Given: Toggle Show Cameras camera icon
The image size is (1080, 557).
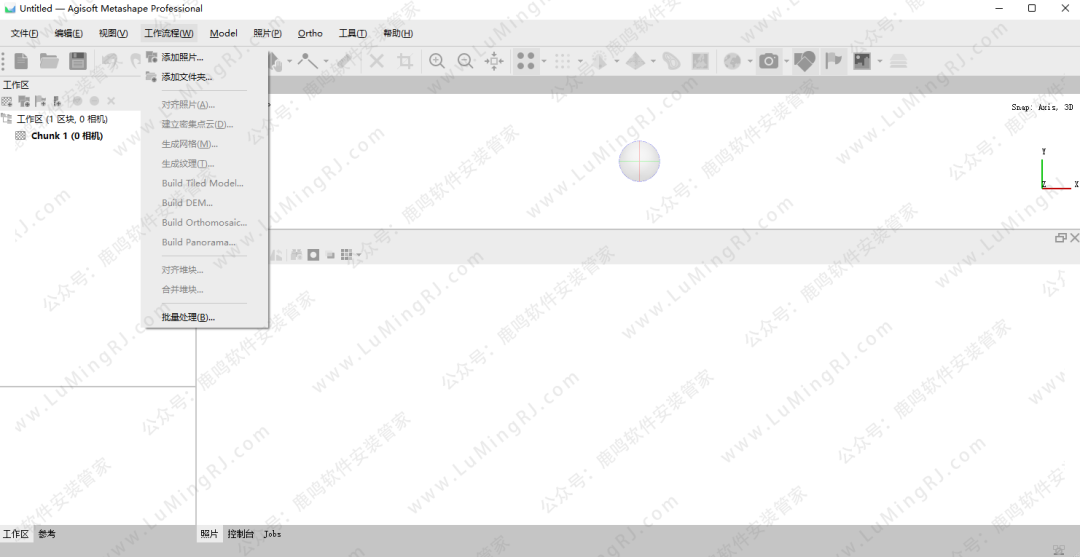Looking at the screenshot, I should 769,61.
